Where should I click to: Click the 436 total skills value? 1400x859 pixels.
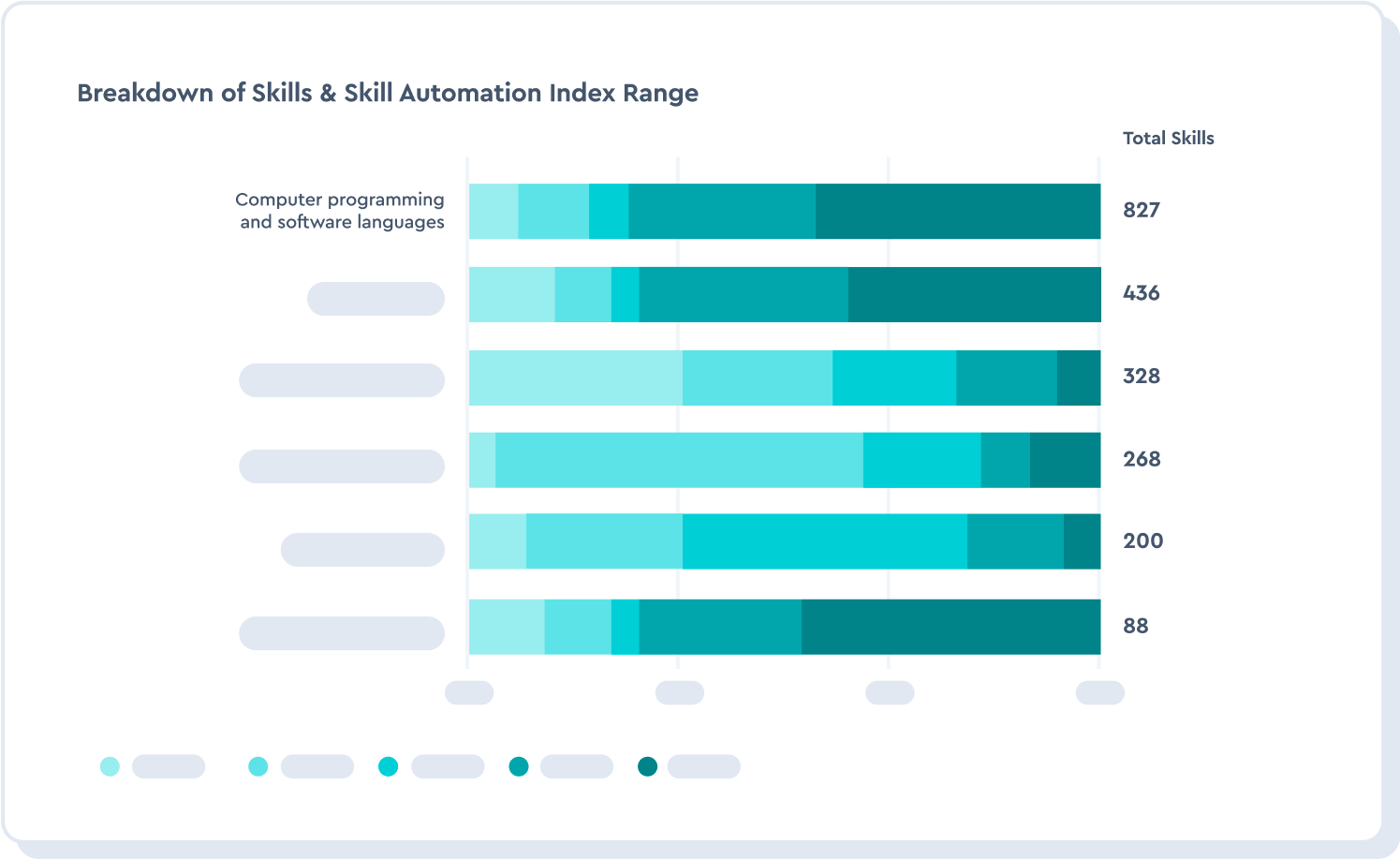pyautogui.click(x=1142, y=293)
